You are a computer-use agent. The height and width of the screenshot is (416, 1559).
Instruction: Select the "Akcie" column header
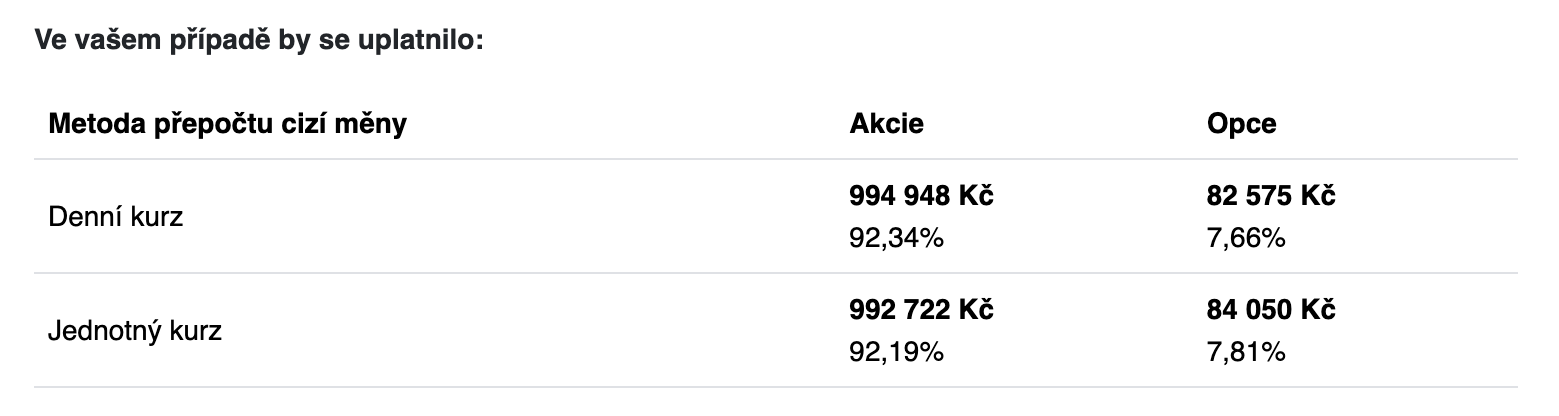pyautogui.click(x=886, y=124)
